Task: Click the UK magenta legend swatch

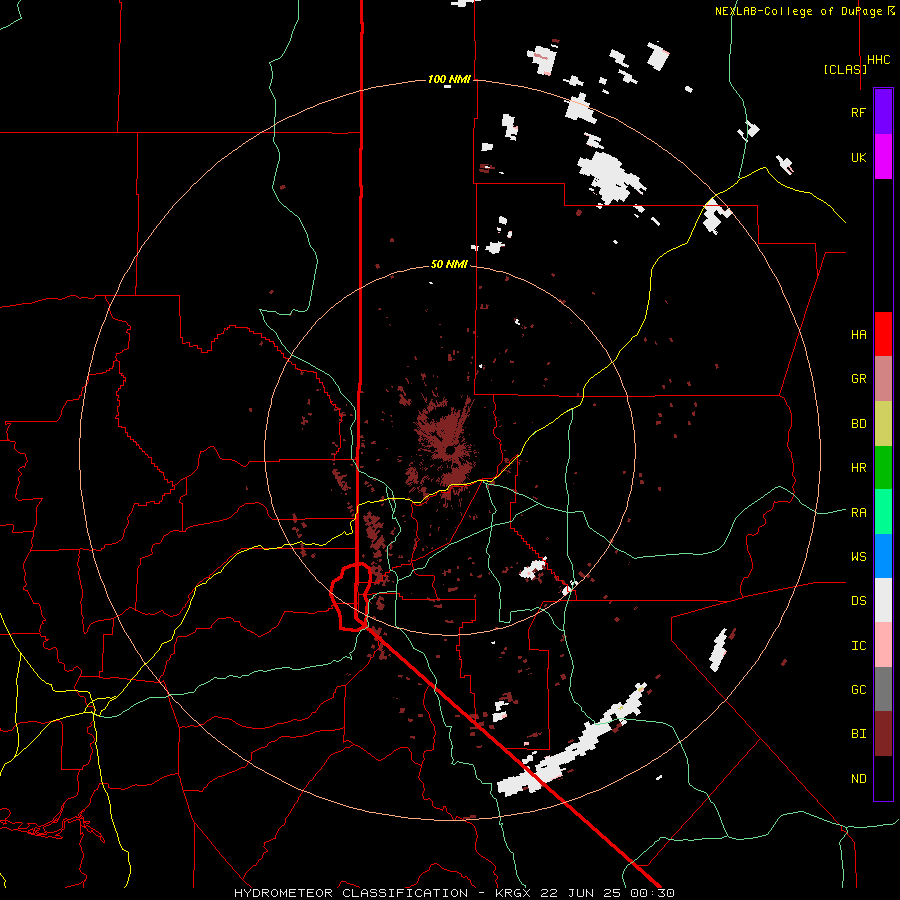Action: tap(883, 157)
